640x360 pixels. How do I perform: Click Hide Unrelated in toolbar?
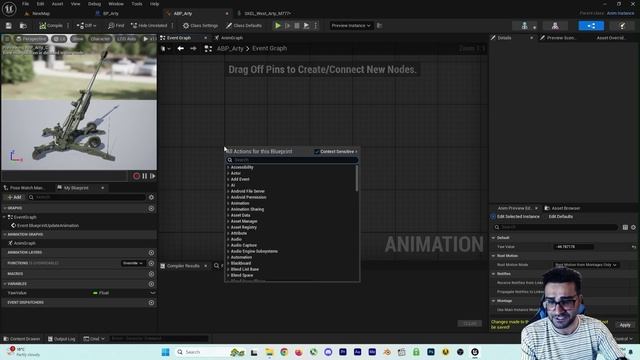[149, 26]
